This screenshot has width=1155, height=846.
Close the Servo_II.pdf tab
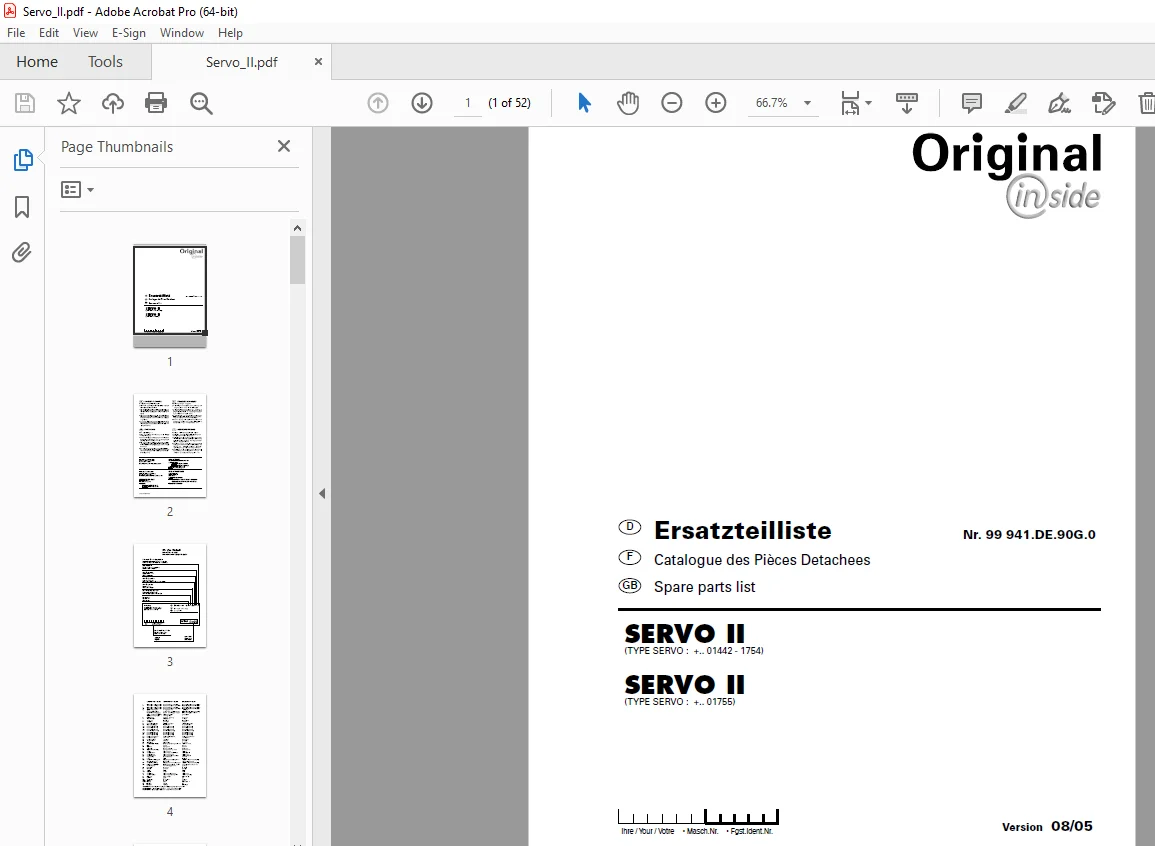pyautogui.click(x=318, y=62)
